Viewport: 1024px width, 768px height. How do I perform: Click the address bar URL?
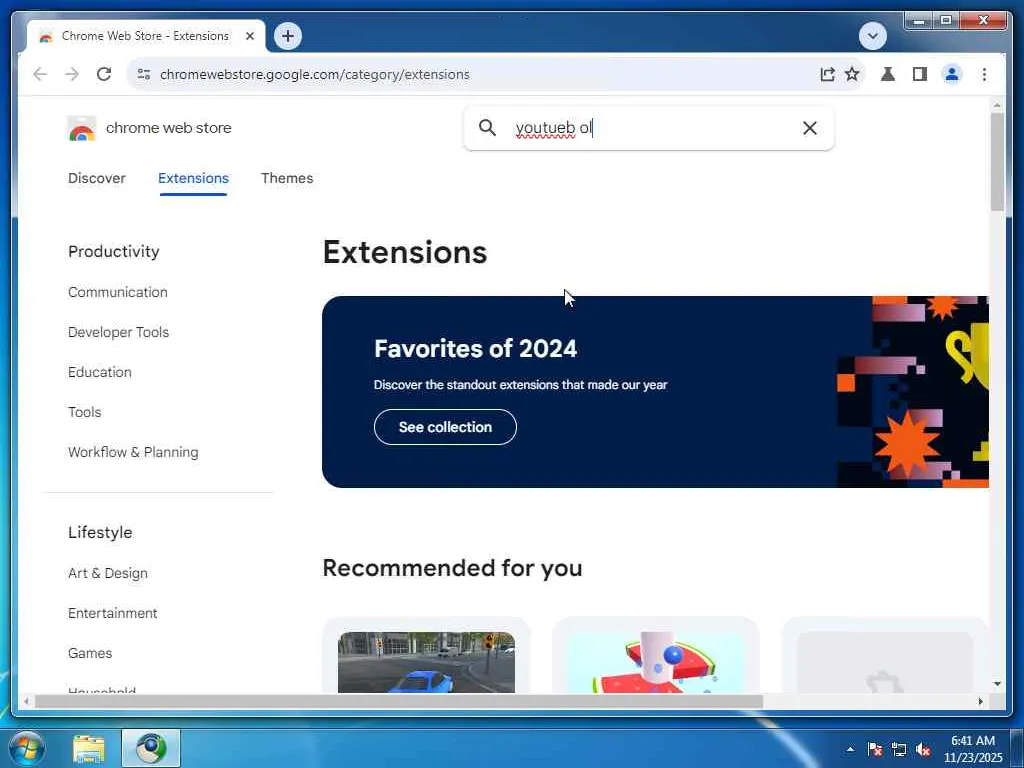click(x=315, y=74)
